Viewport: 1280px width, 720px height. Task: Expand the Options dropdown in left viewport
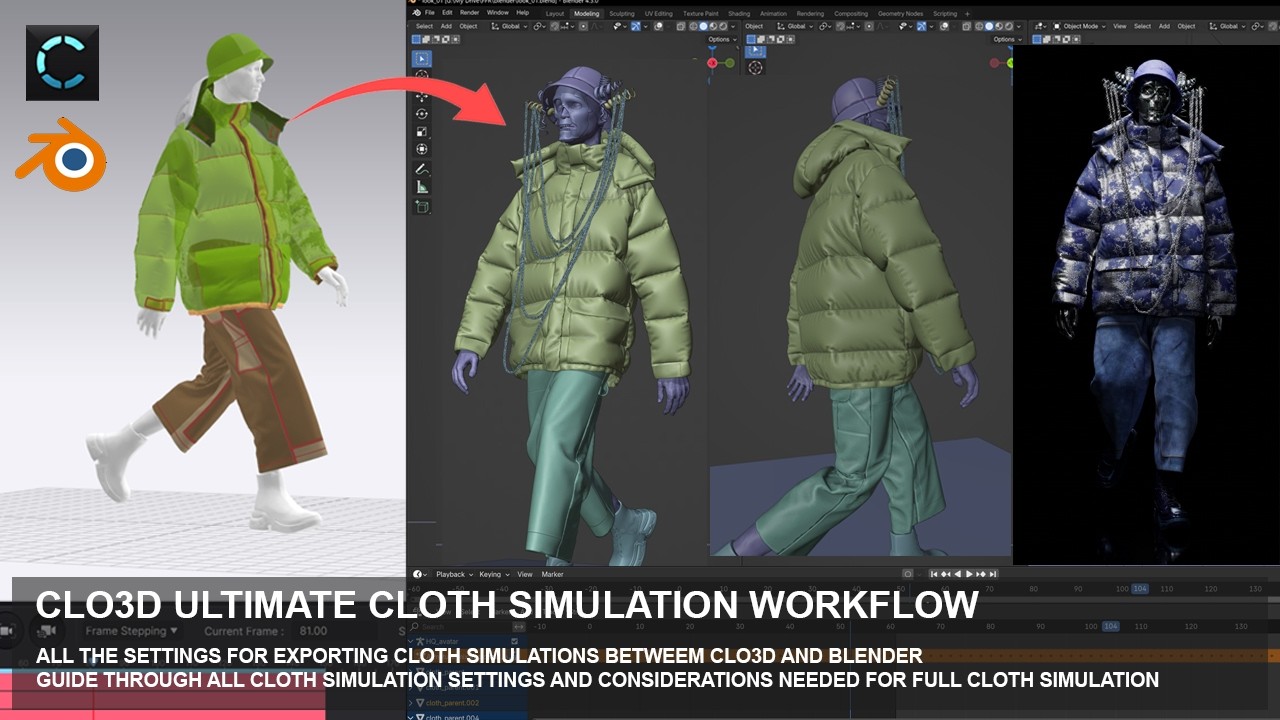tap(724, 39)
